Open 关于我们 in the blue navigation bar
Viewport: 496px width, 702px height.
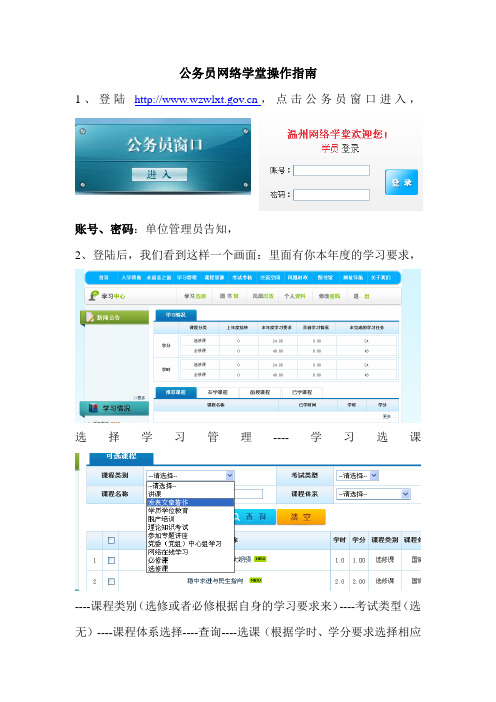381,278
